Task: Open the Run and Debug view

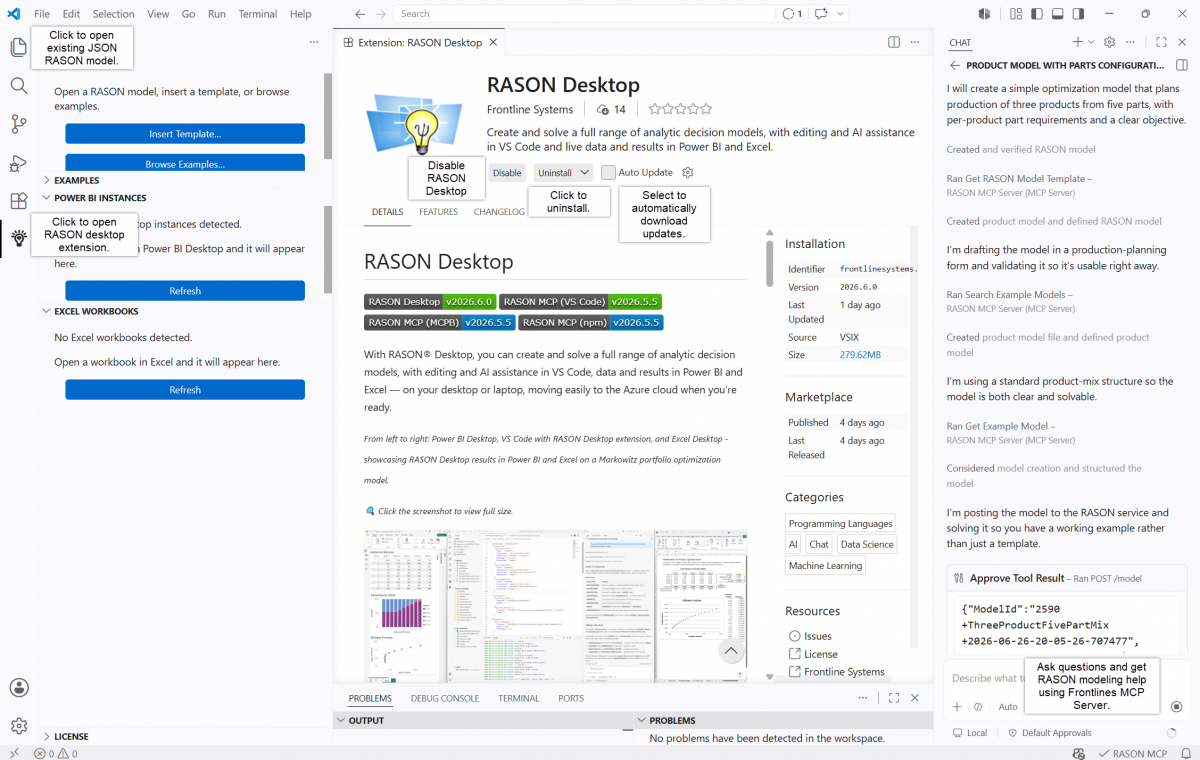Action: point(19,163)
